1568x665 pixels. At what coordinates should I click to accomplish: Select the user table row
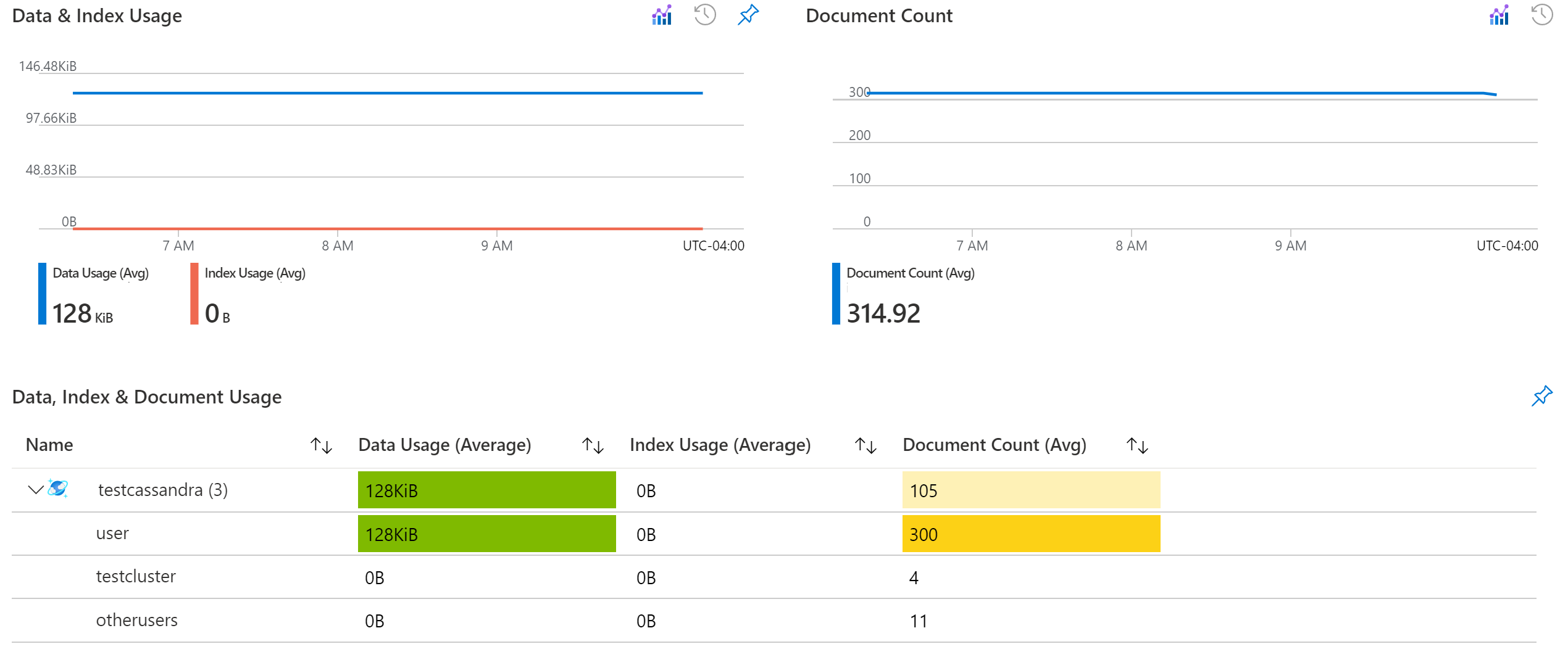point(112,534)
